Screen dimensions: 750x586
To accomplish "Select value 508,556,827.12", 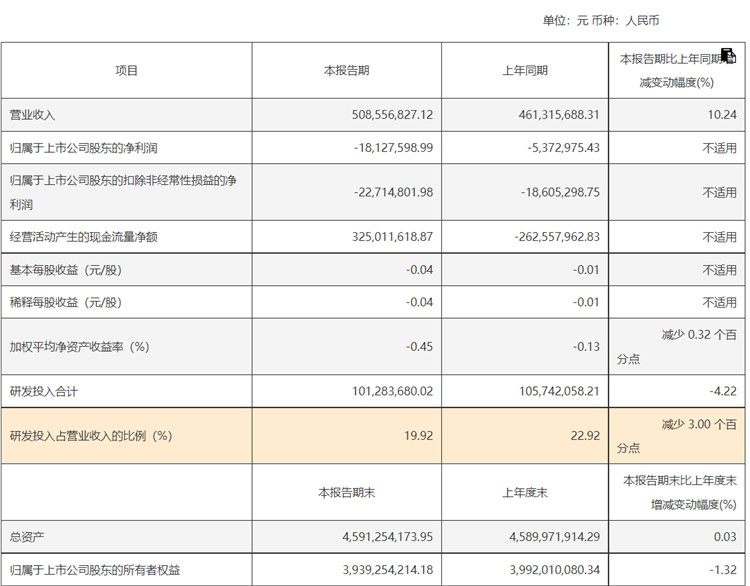I will (392, 115).
